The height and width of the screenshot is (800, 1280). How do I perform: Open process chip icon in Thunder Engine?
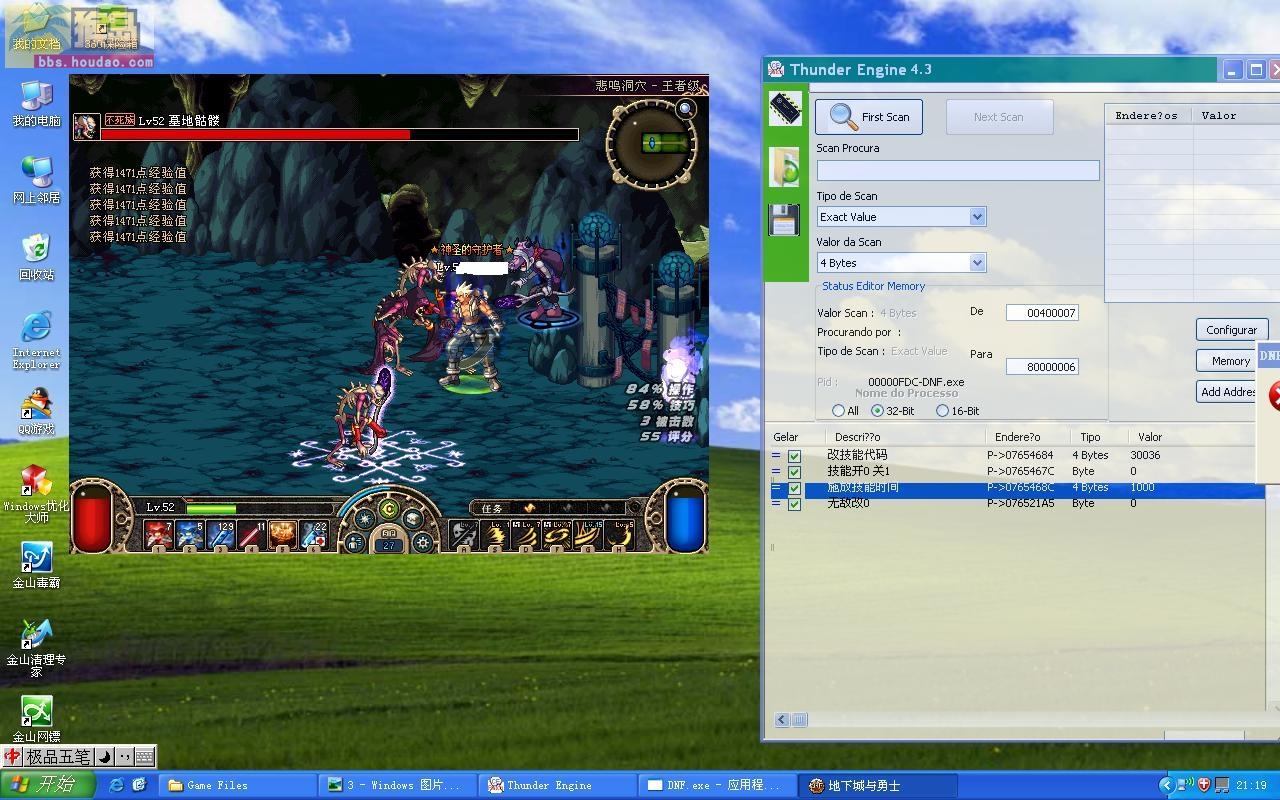(785, 109)
